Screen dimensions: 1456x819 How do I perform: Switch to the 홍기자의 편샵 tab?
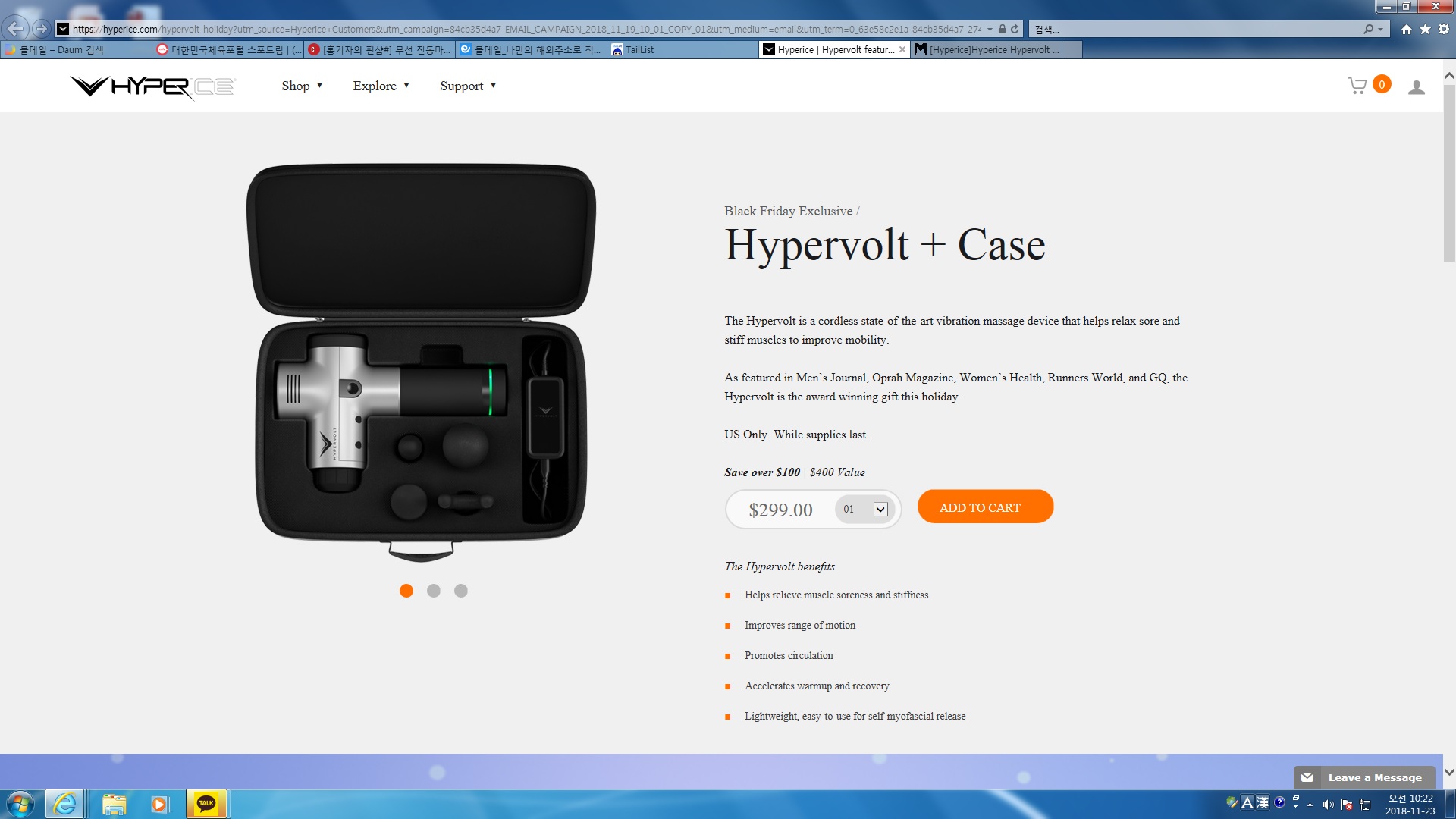(x=379, y=50)
